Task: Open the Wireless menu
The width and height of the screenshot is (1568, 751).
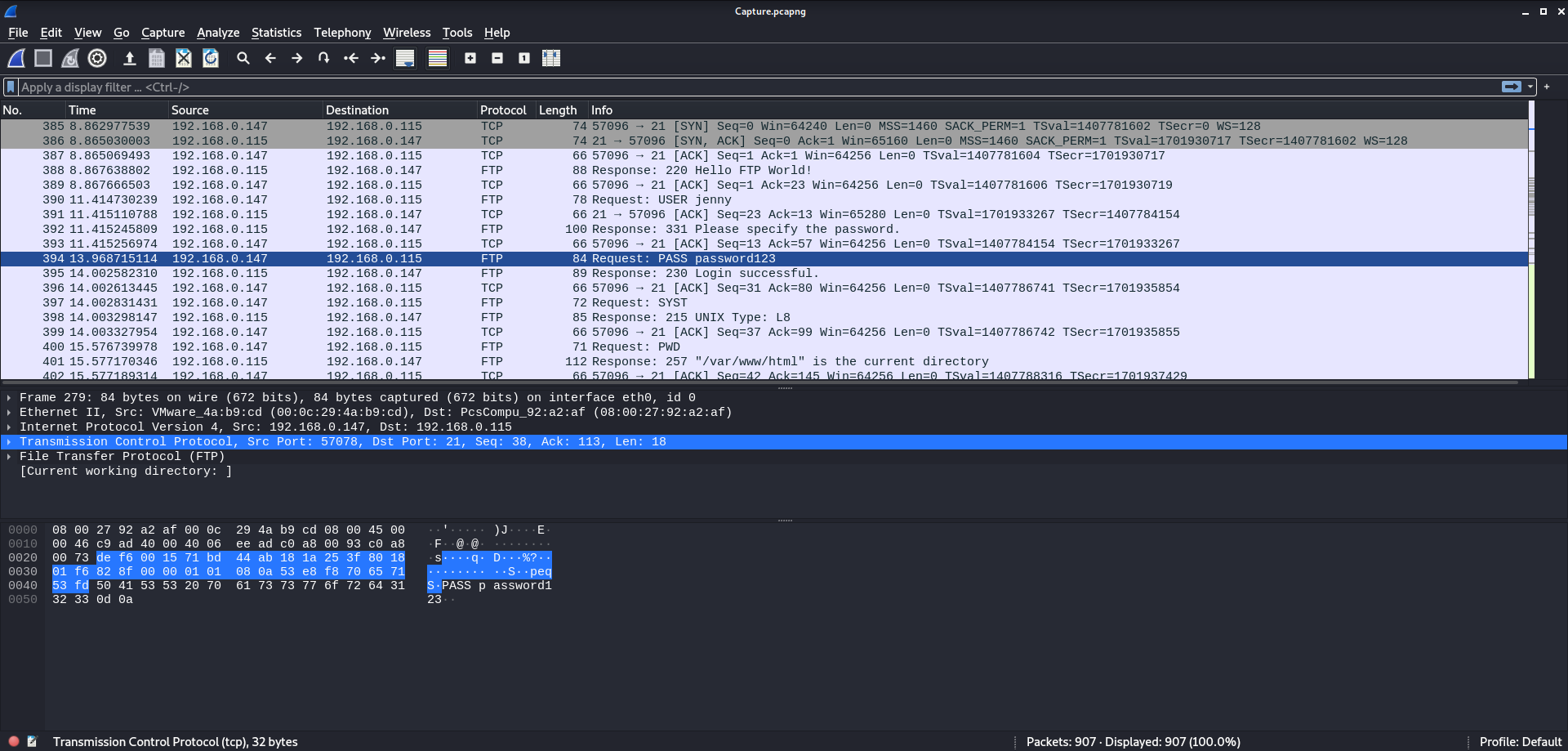Action: tap(407, 33)
